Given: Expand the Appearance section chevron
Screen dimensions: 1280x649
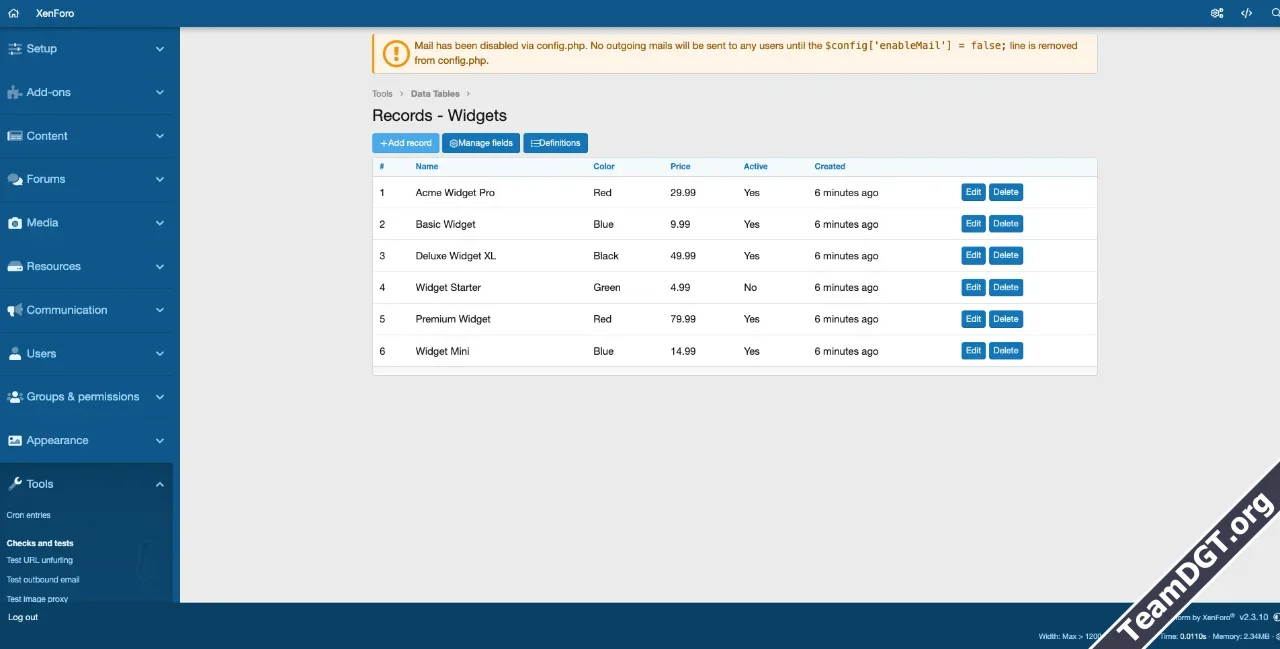Looking at the screenshot, I should tap(160, 441).
